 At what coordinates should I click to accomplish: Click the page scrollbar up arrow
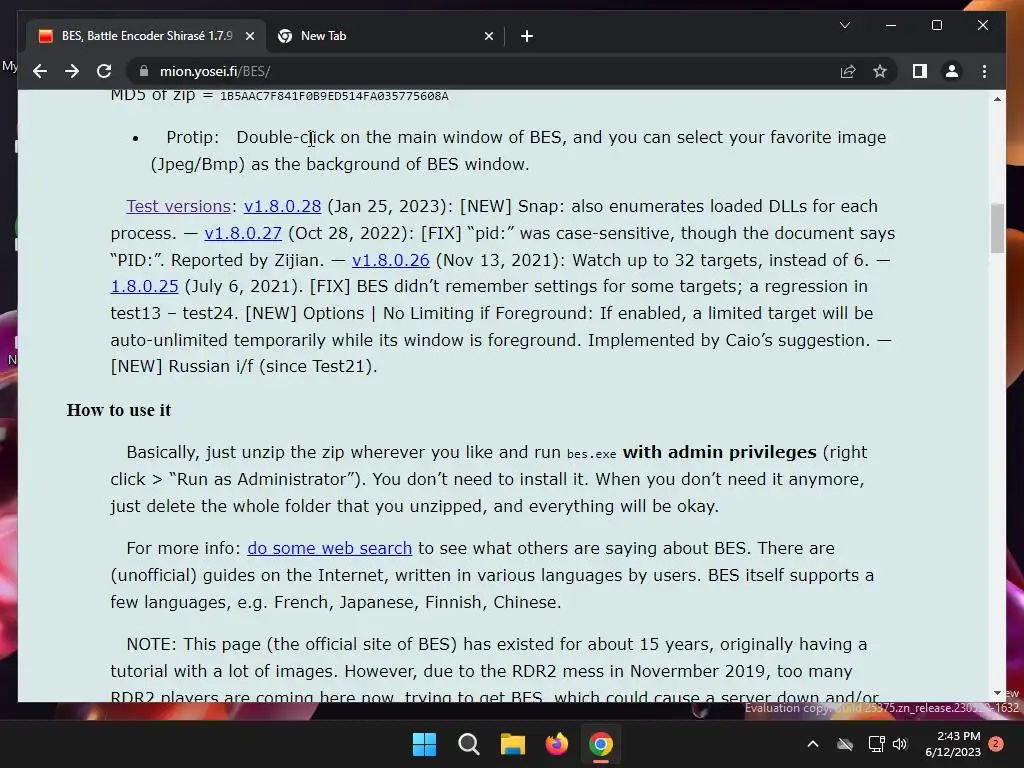point(997,99)
